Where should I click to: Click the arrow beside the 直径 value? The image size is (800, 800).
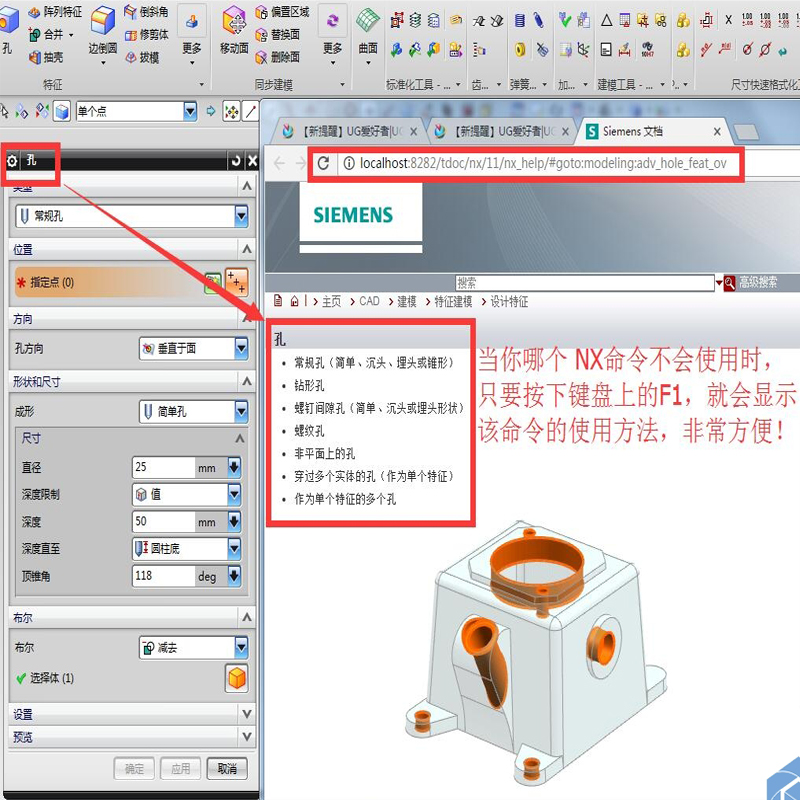point(234,467)
